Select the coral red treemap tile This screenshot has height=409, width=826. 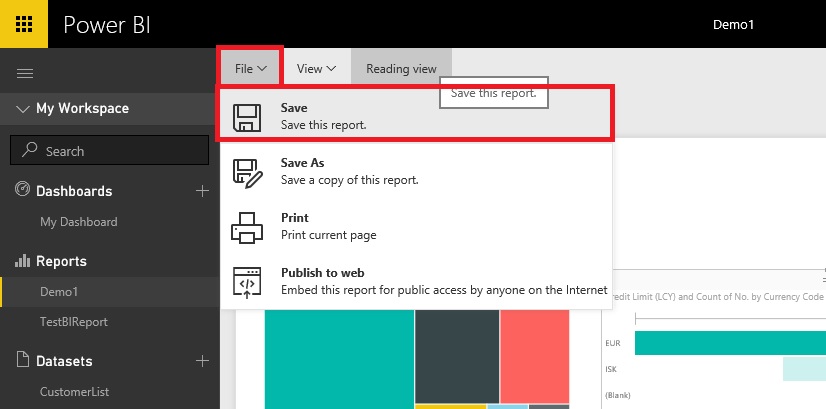click(x=535, y=356)
